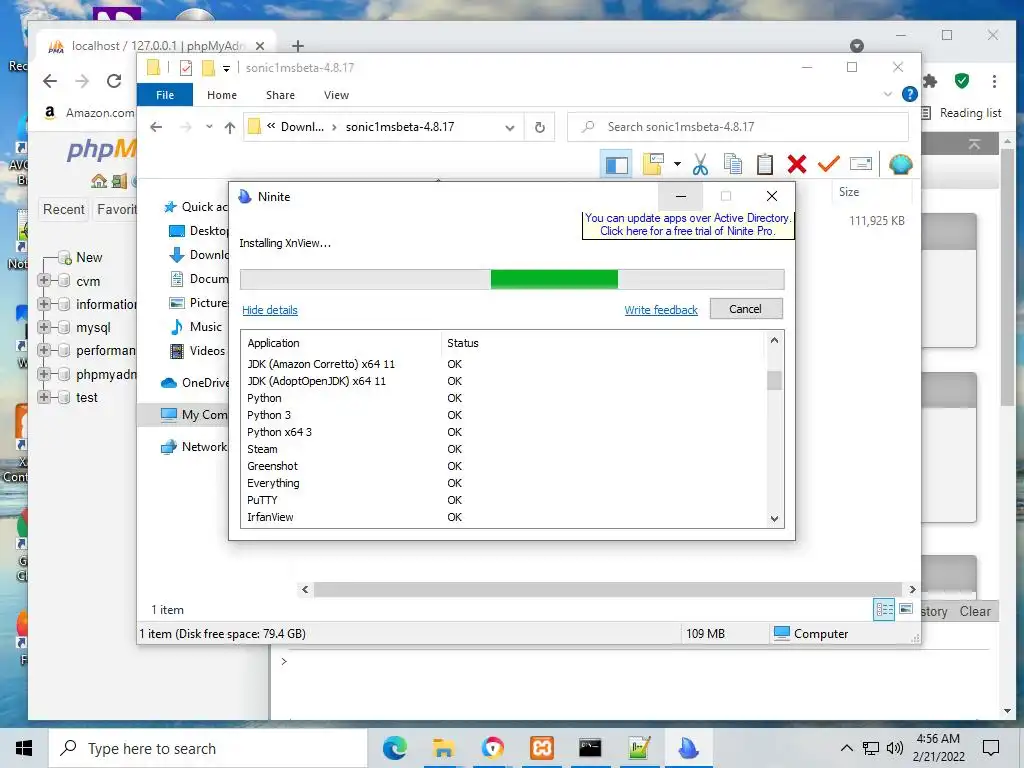Select the Greenshot row in Ninite list
This screenshot has width=1024, height=768.
pyautogui.click(x=503, y=466)
